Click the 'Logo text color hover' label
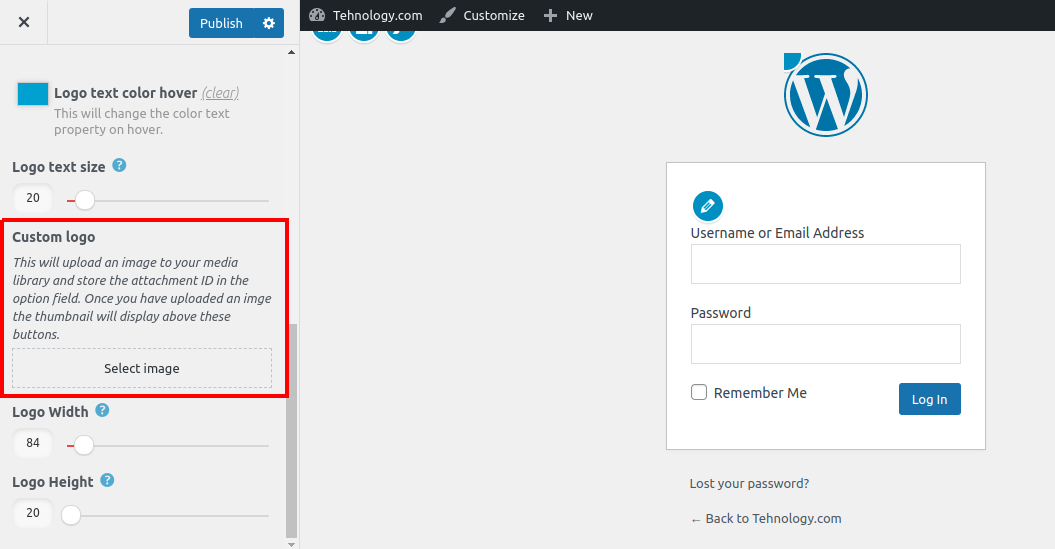 click(126, 93)
